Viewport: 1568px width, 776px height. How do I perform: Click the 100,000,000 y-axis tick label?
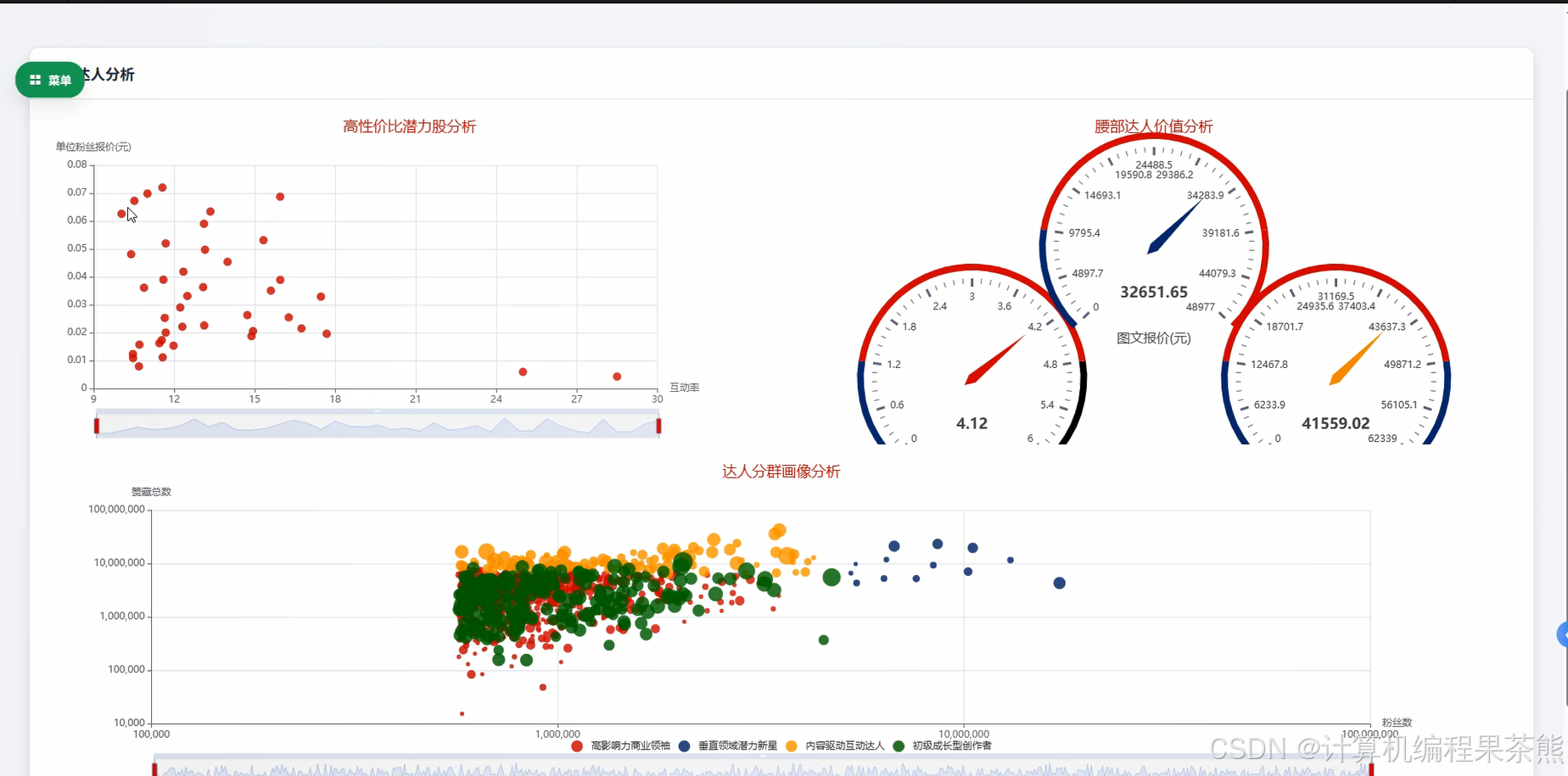(116, 510)
